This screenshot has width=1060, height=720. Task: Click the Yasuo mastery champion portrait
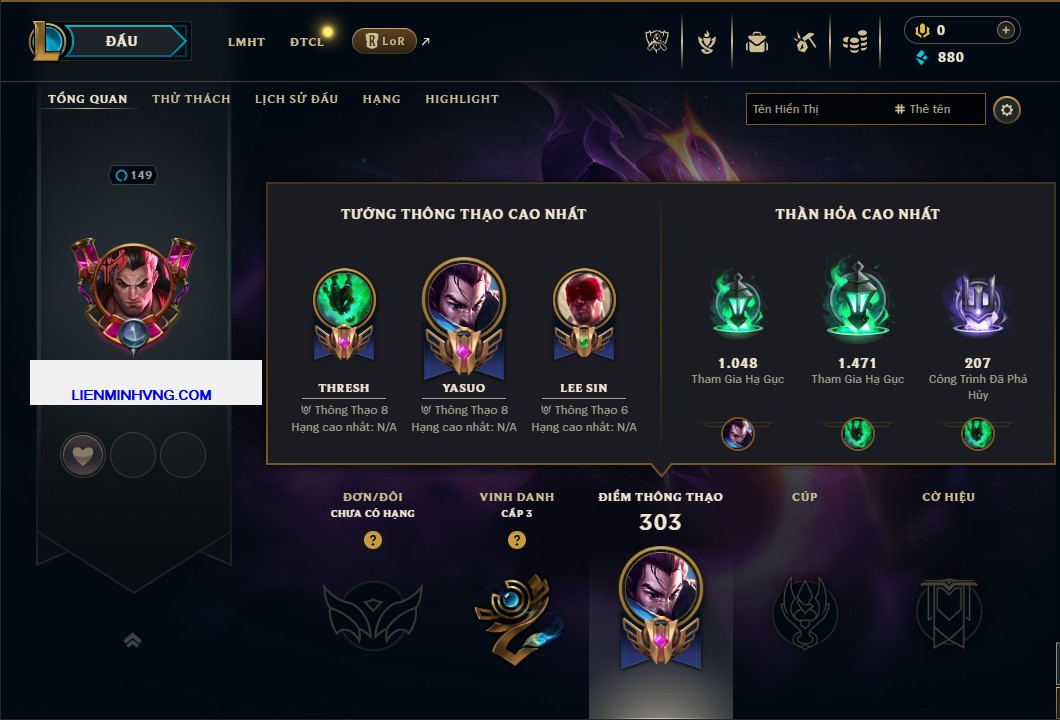click(x=464, y=296)
